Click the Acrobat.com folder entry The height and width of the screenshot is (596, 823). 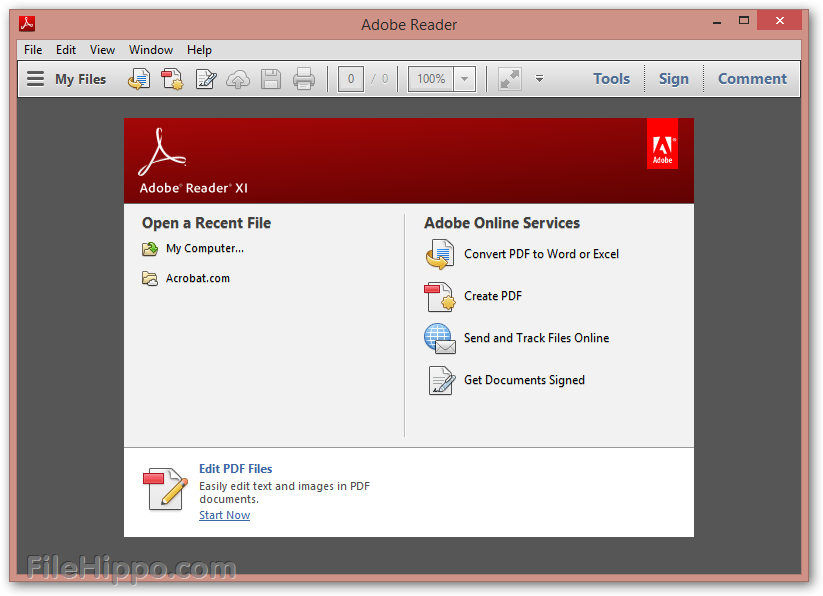coord(197,278)
